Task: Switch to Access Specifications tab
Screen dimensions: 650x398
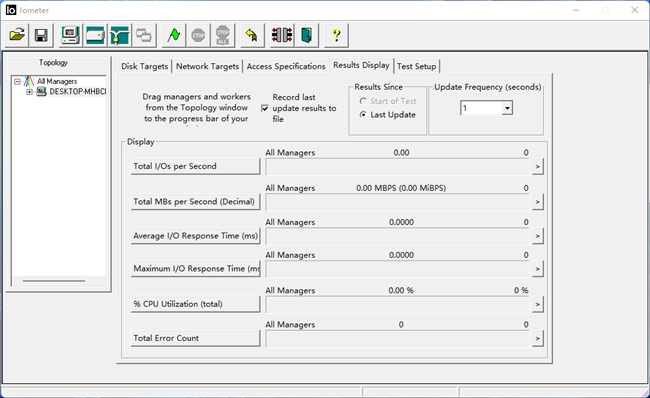Action: pyautogui.click(x=286, y=66)
